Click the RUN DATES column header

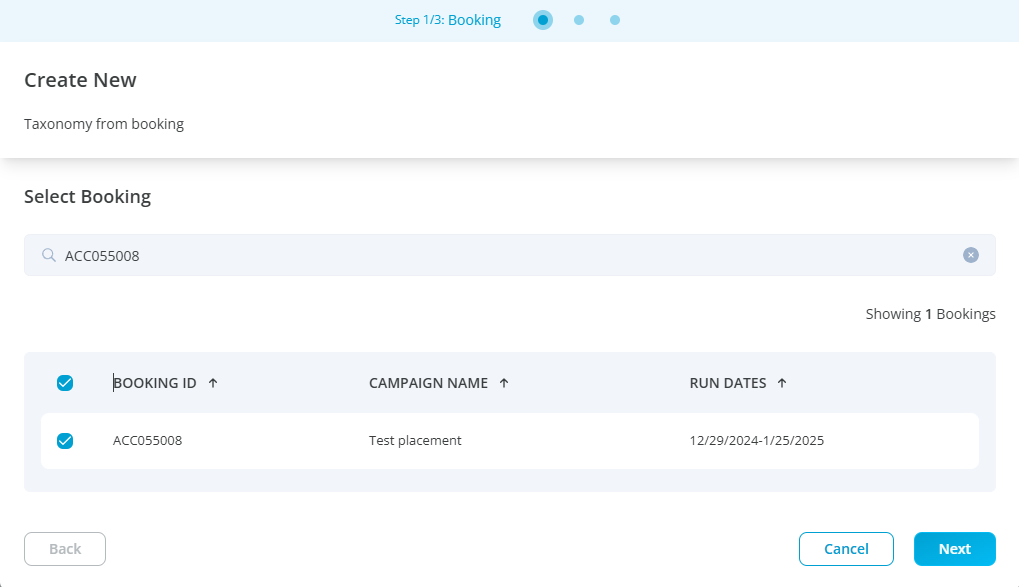(728, 383)
